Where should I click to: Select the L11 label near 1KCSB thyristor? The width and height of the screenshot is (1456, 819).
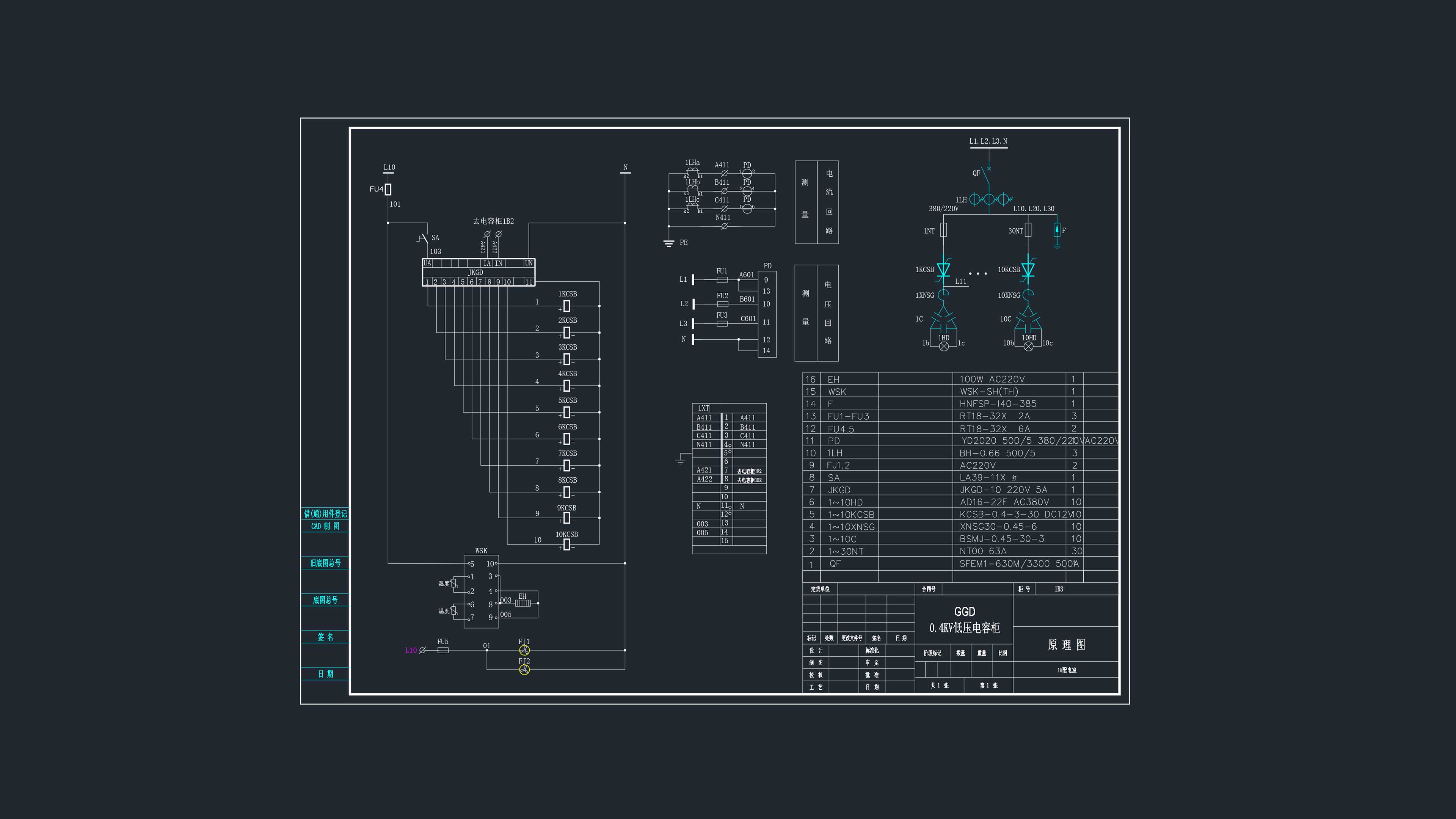tap(961, 281)
